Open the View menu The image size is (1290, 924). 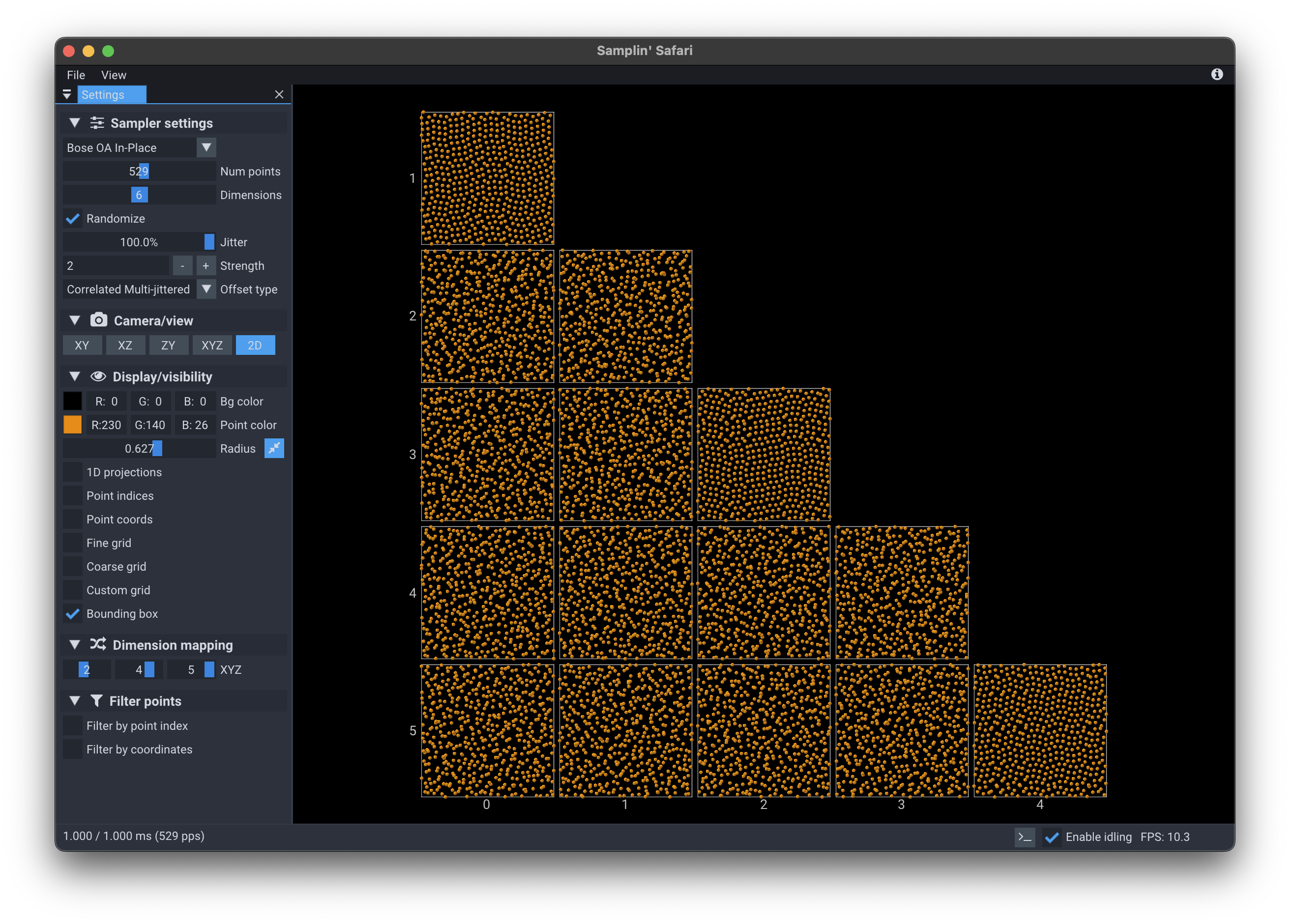113,75
